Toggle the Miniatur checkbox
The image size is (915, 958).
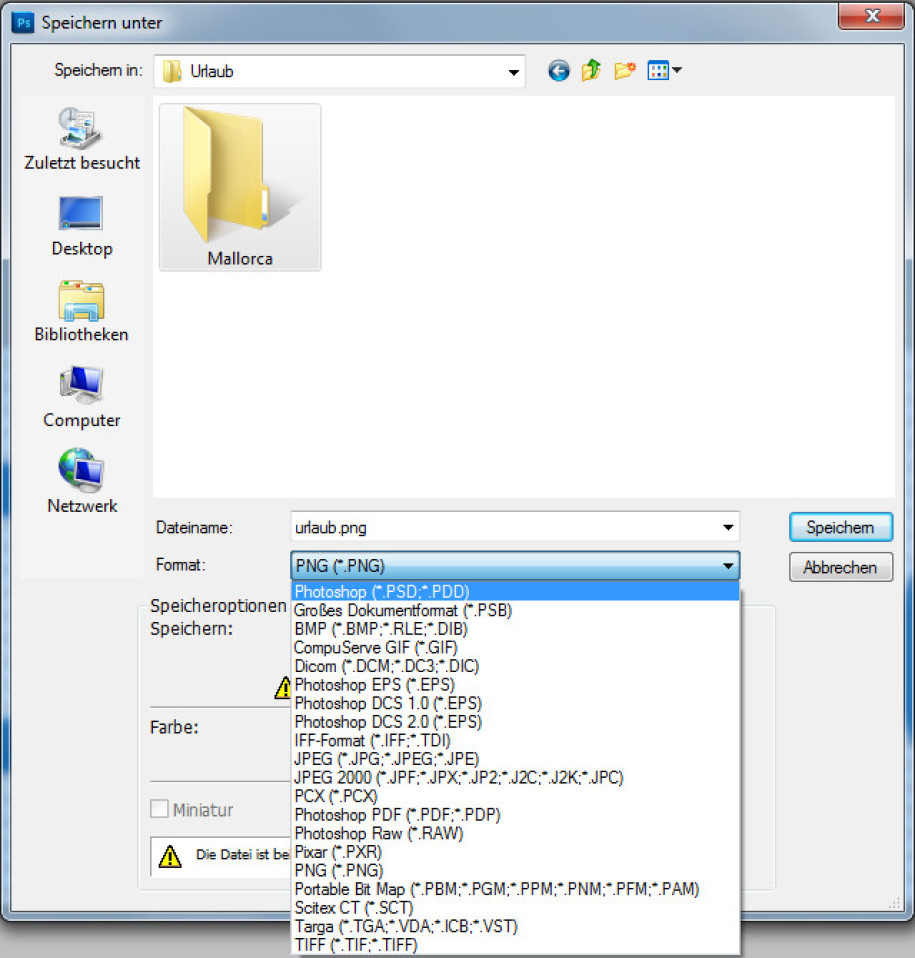coord(159,809)
